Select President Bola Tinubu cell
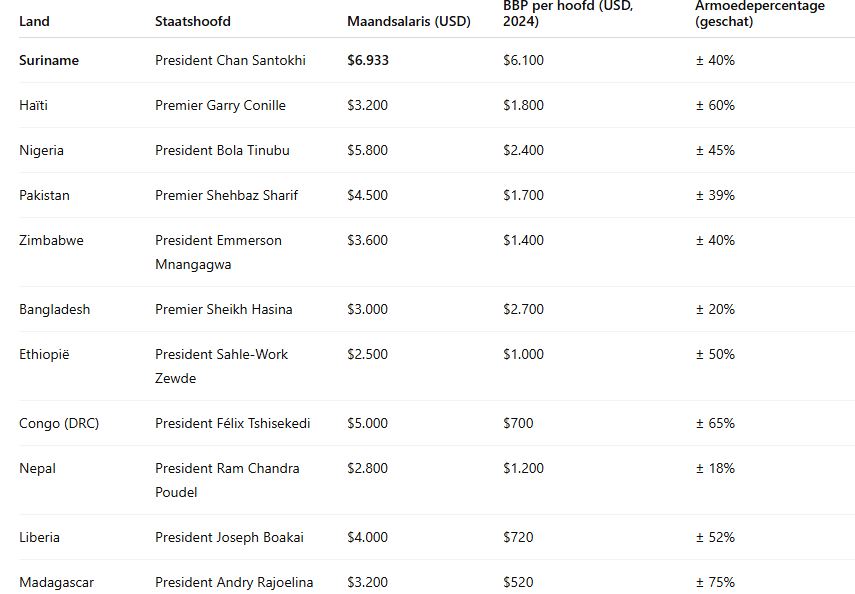The image size is (855, 594). tap(222, 150)
